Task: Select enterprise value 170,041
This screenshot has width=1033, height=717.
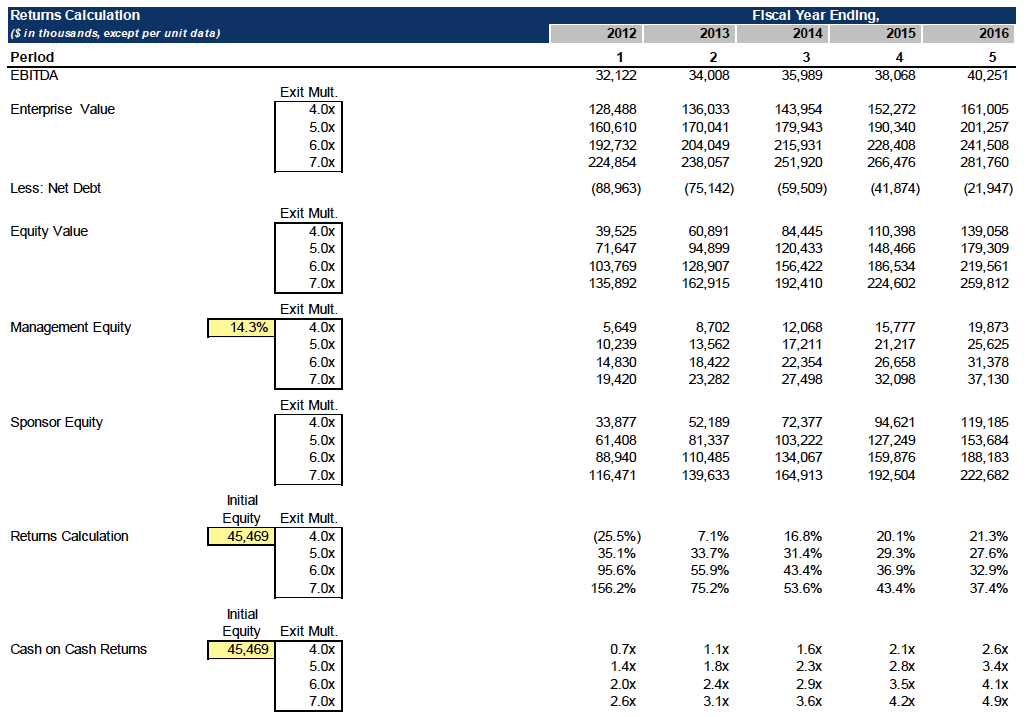Action: pyautogui.click(x=706, y=127)
